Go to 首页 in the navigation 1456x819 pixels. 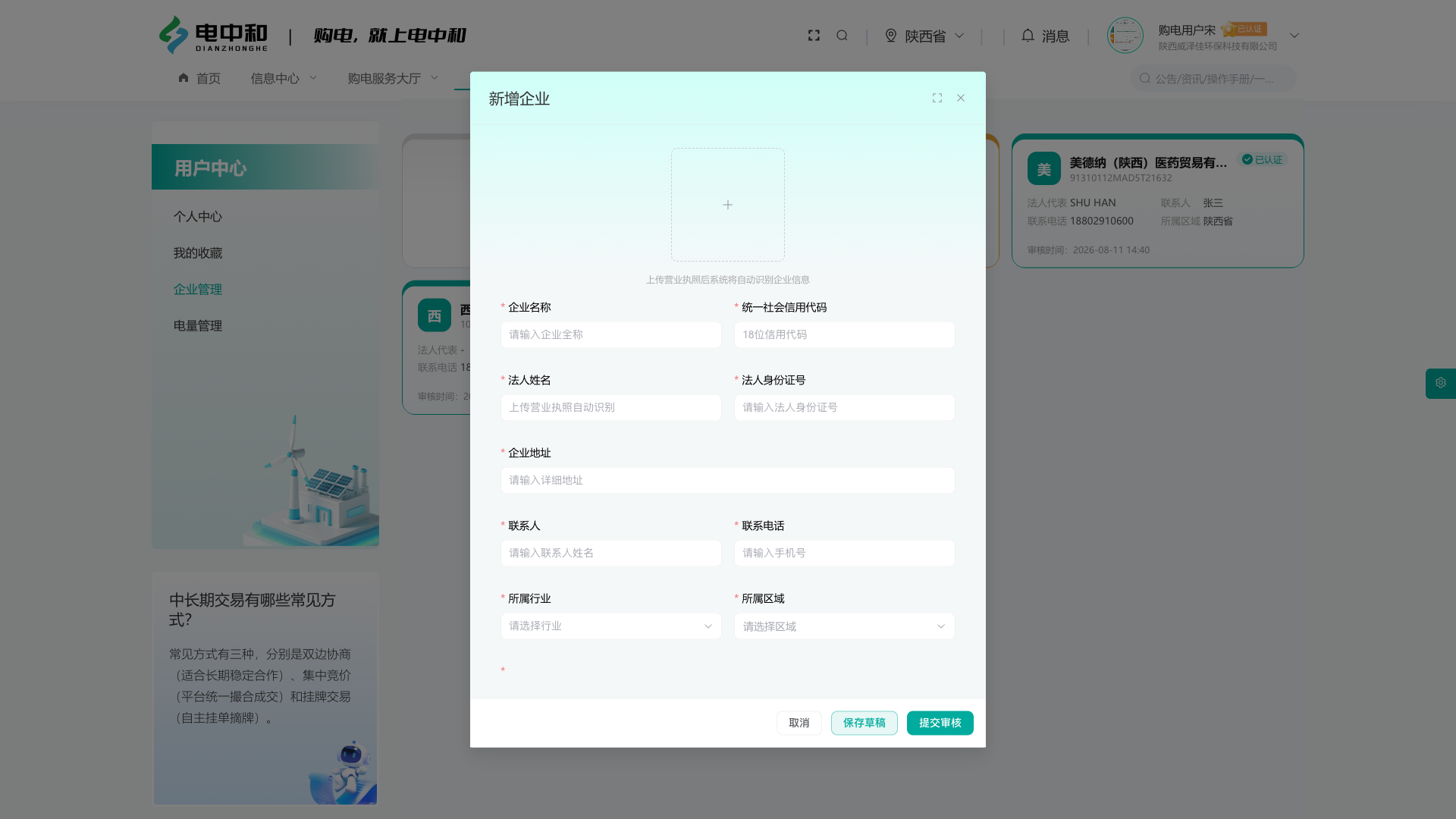coord(208,78)
